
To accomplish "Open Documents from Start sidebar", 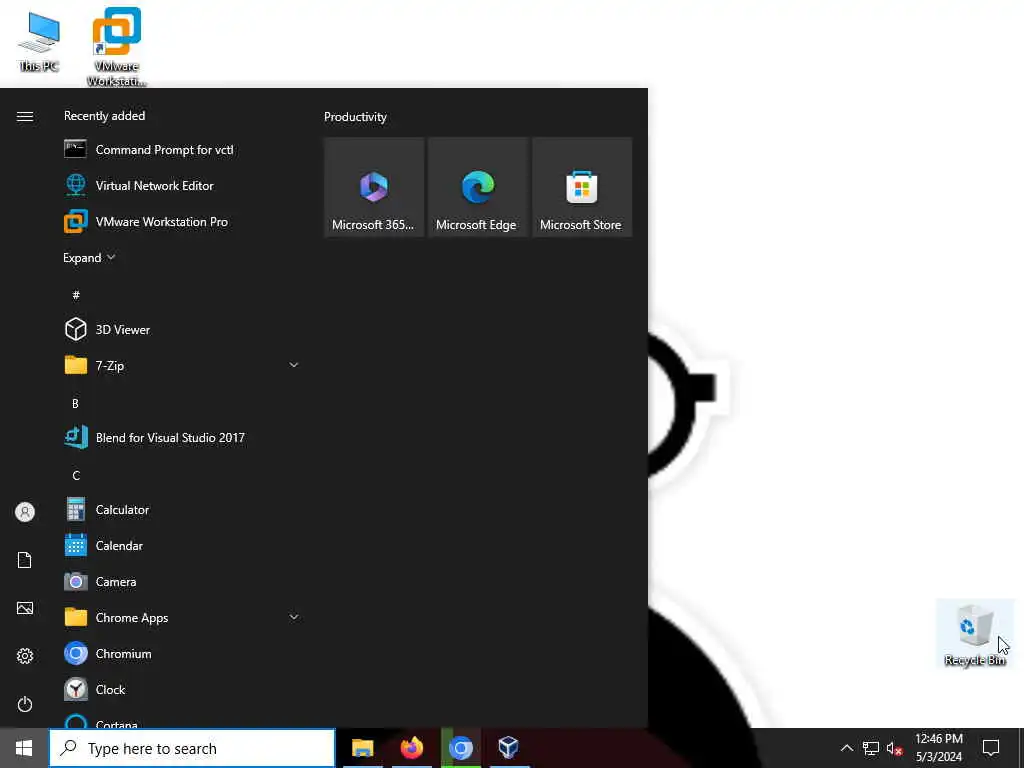I will 25,560.
